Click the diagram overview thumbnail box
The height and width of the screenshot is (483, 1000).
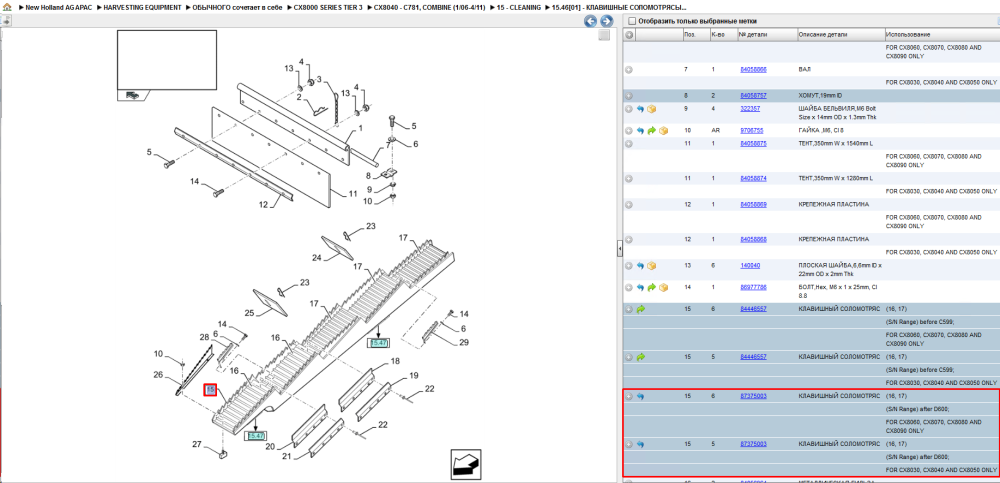click(x=166, y=60)
